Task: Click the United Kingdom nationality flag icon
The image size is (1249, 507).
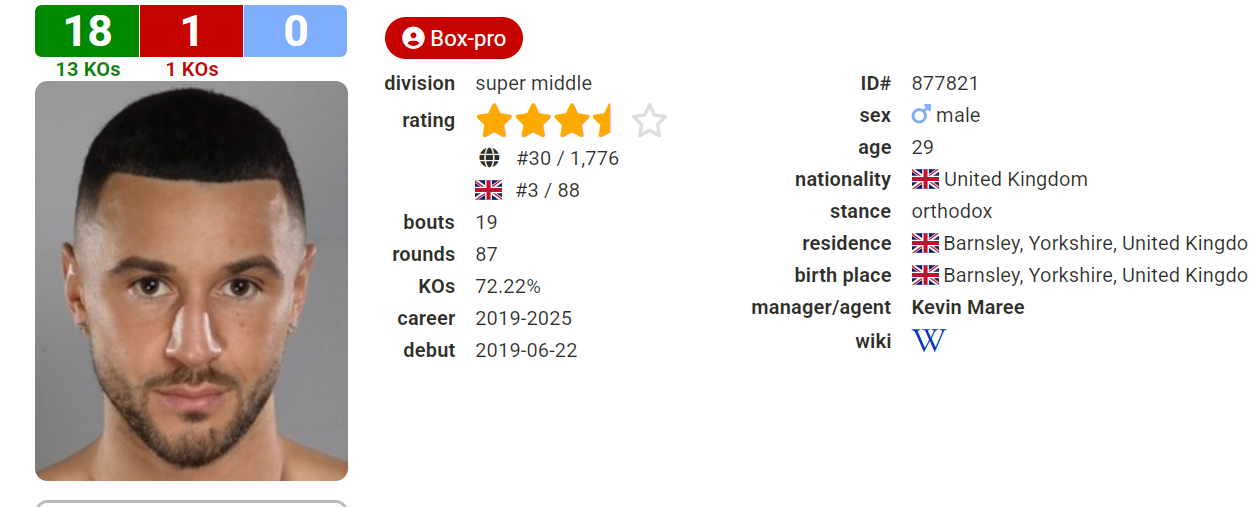Action: point(925,179)
